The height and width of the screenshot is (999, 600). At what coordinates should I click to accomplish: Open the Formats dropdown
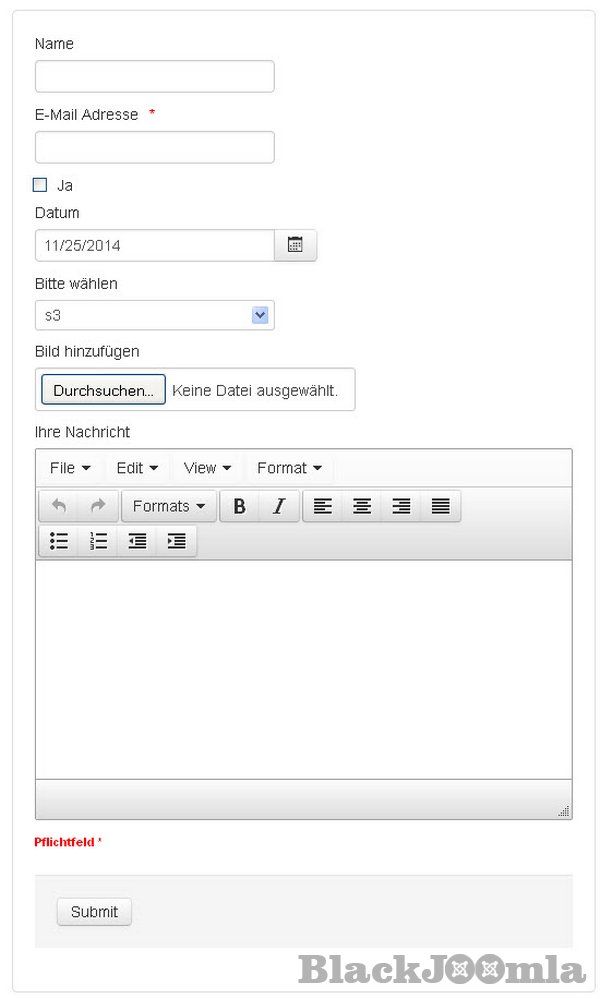coord(168,506)
